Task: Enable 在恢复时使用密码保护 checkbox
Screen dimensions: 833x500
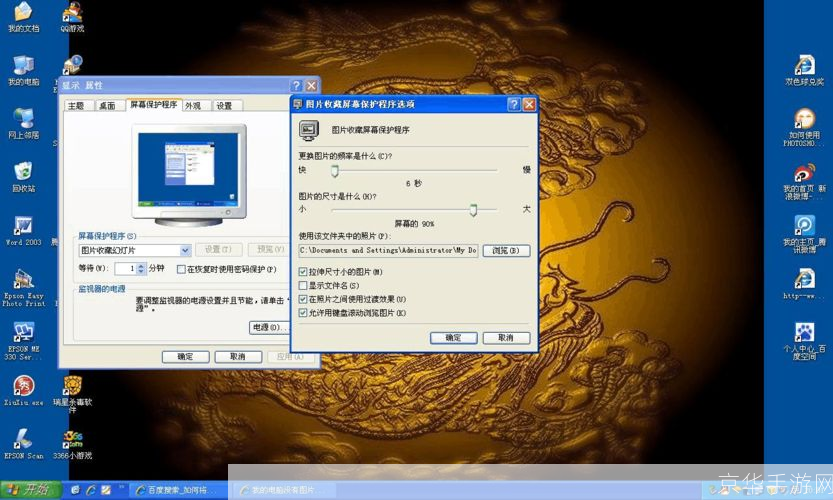Action: pyautogui.click(x=181, y=269)
